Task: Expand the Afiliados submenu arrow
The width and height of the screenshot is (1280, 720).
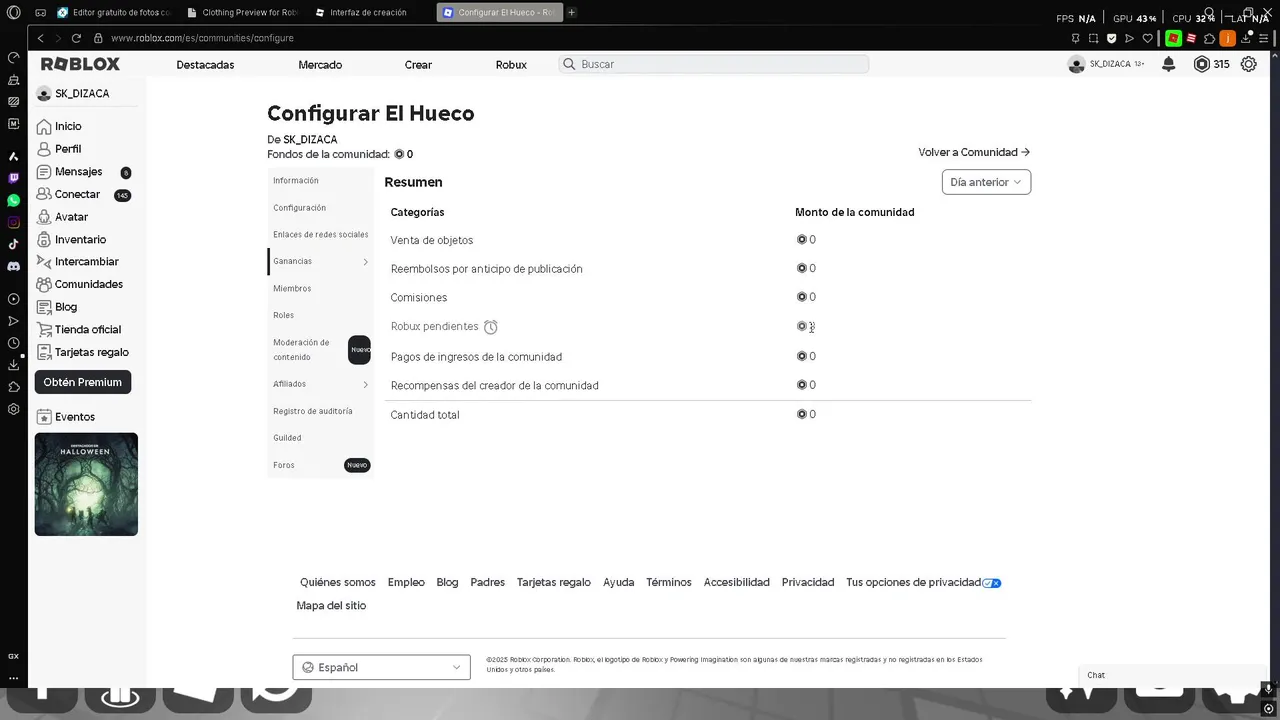Action: [x=365, y=385]
